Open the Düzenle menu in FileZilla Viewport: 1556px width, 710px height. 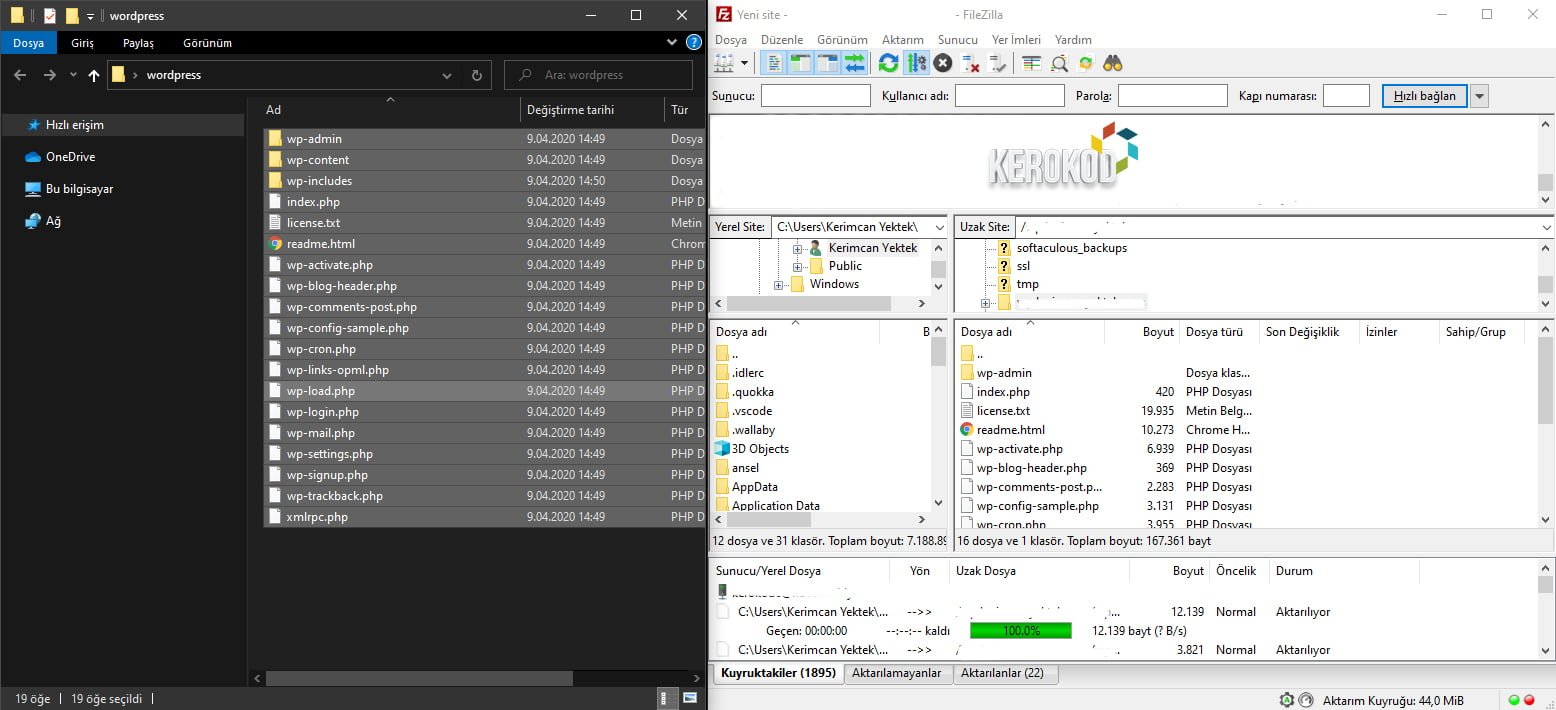click(782, 40)
